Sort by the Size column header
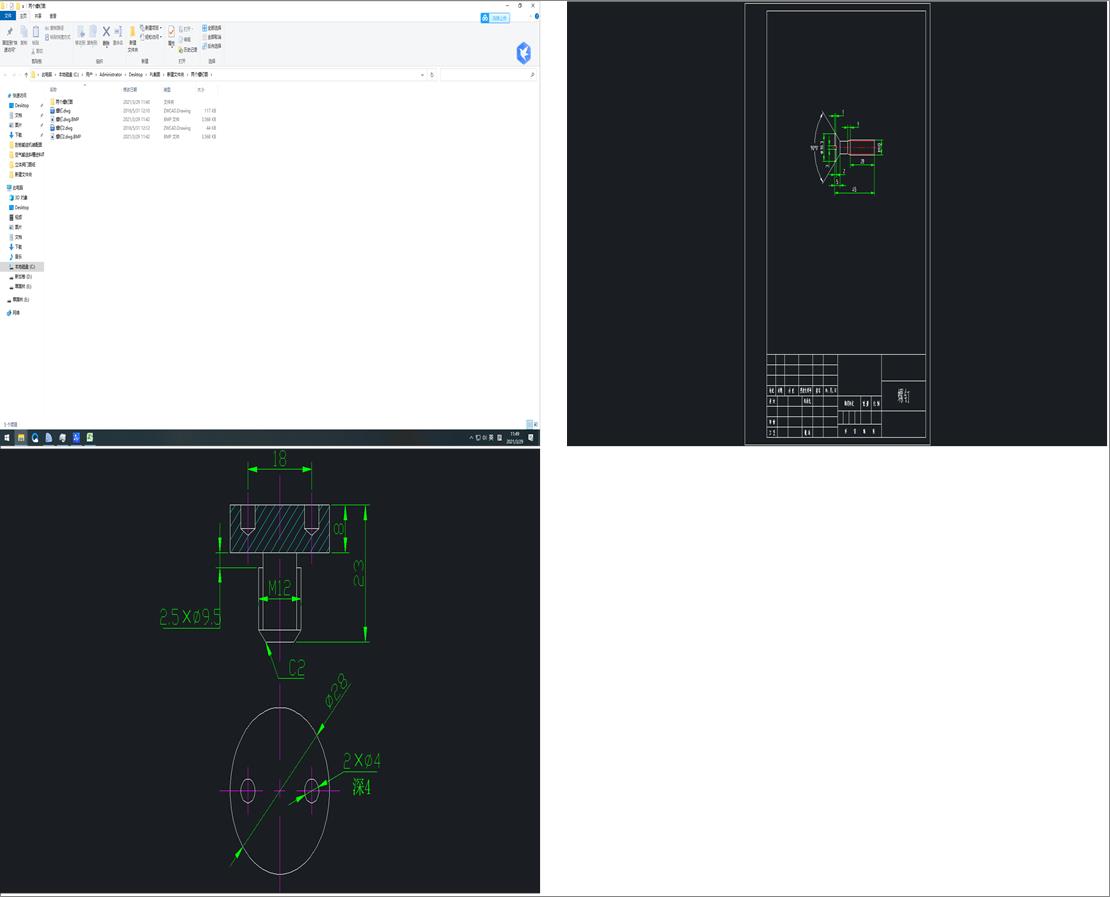 point(201,90)
